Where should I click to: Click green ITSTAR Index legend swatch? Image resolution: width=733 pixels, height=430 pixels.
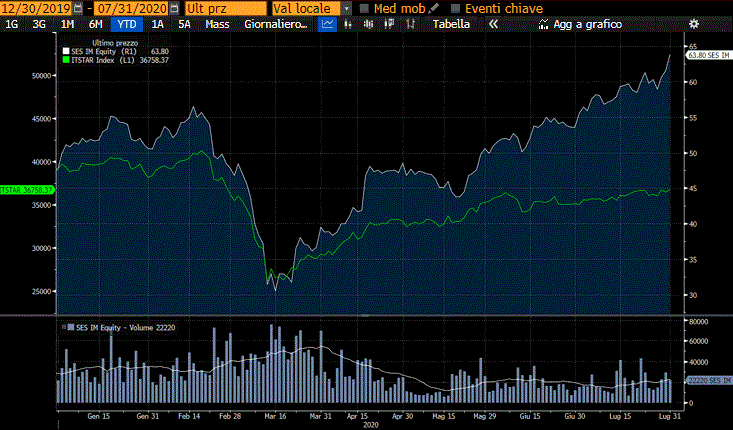[x=66, y=60]
